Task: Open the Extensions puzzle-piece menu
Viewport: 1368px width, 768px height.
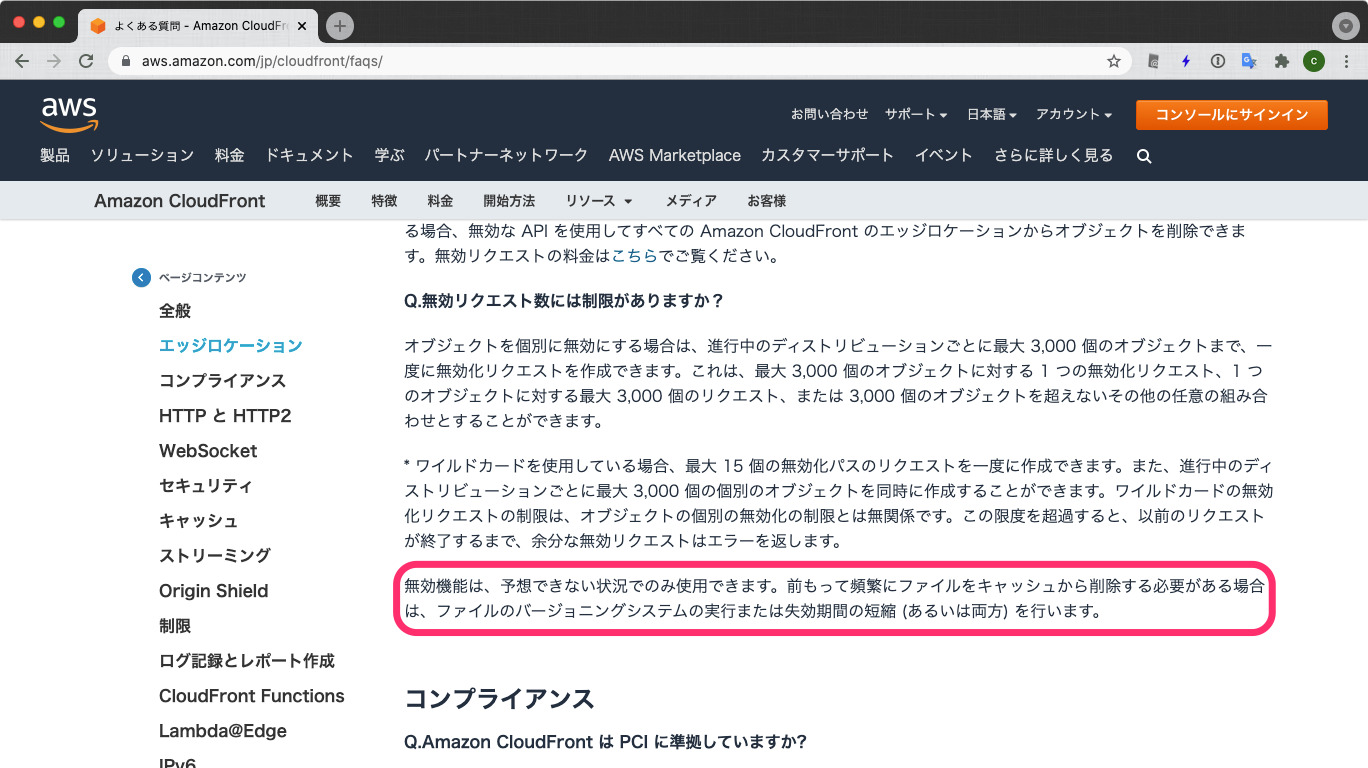Action: pos(1281,61)
